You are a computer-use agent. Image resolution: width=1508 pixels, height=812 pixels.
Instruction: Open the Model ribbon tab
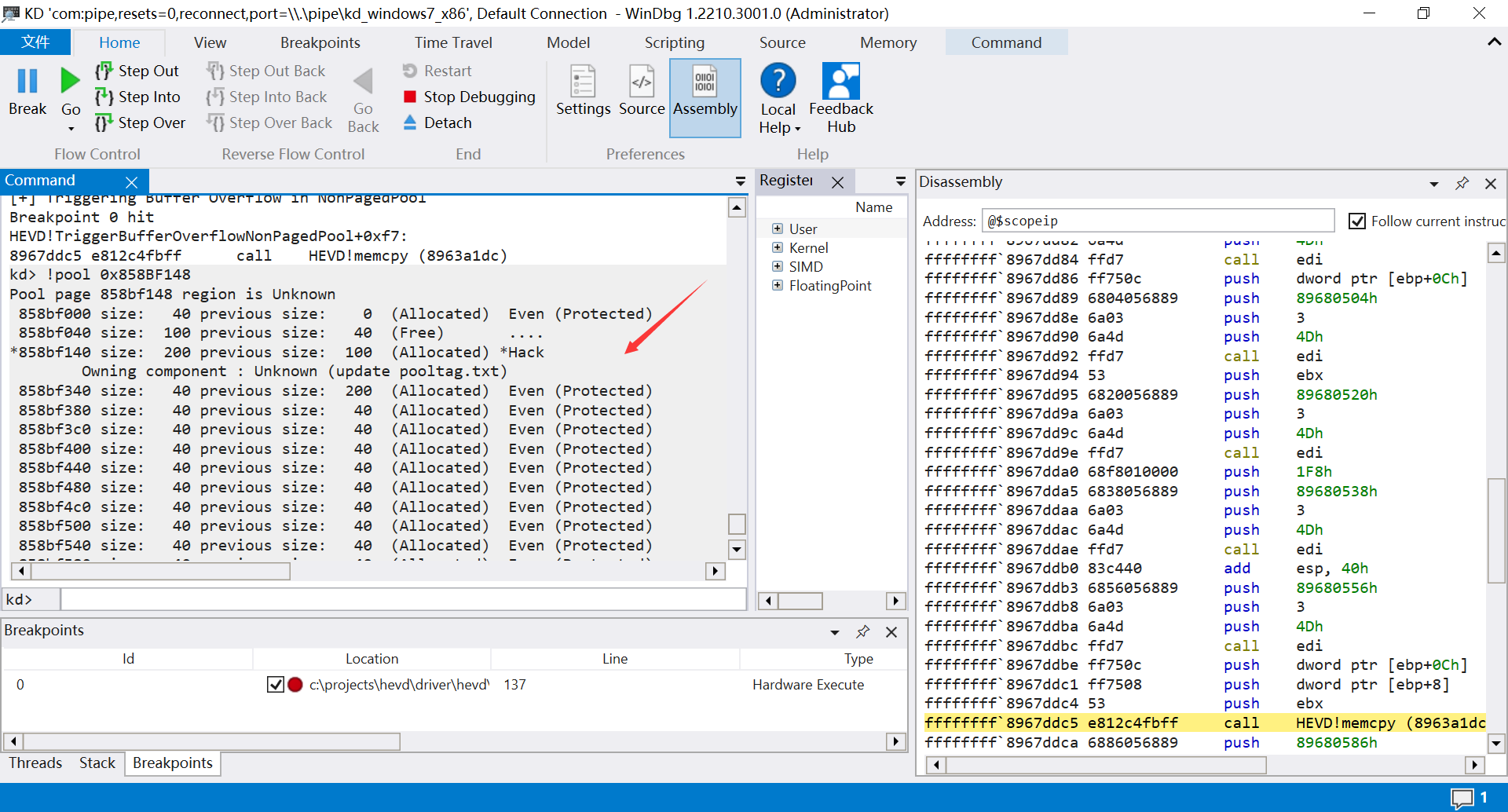pyautogui.click(x=568, y=42)
